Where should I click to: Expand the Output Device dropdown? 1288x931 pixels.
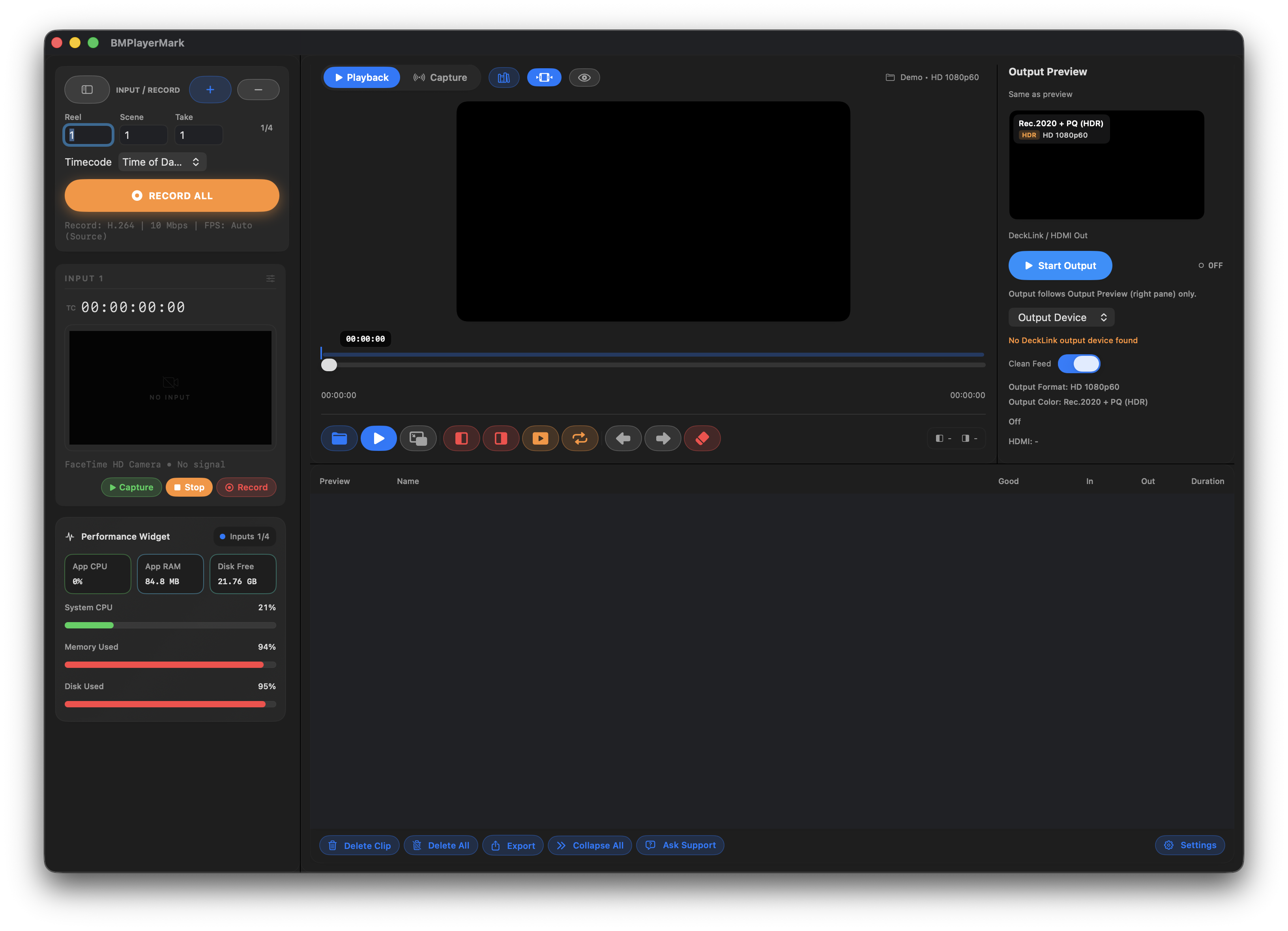(x=1061, y=317)
